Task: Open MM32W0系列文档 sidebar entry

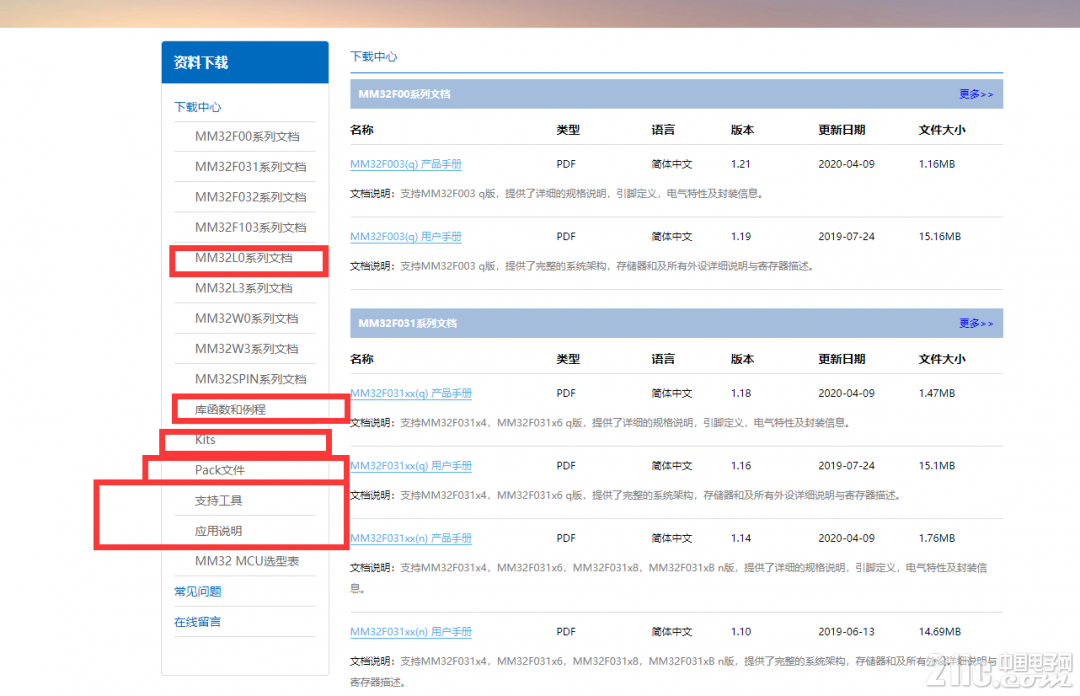Action: pyautogui.click(x=247, y=318)
